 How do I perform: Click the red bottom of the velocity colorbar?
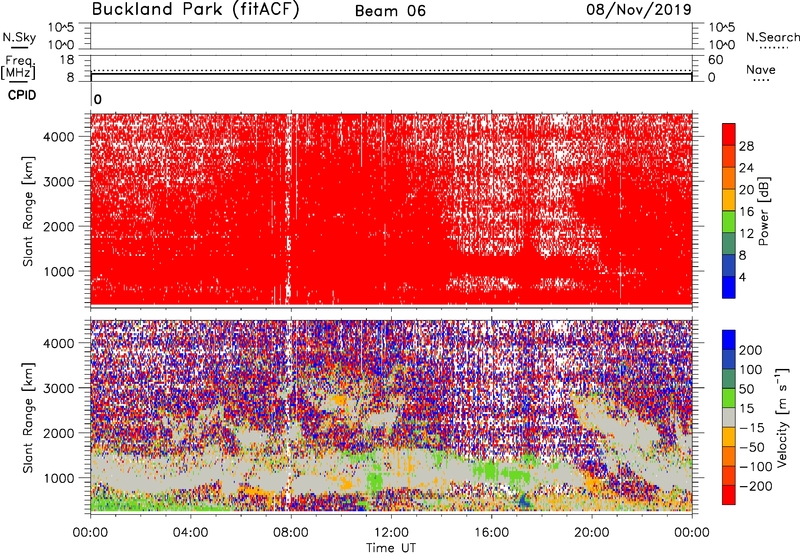tap(729, 495)
